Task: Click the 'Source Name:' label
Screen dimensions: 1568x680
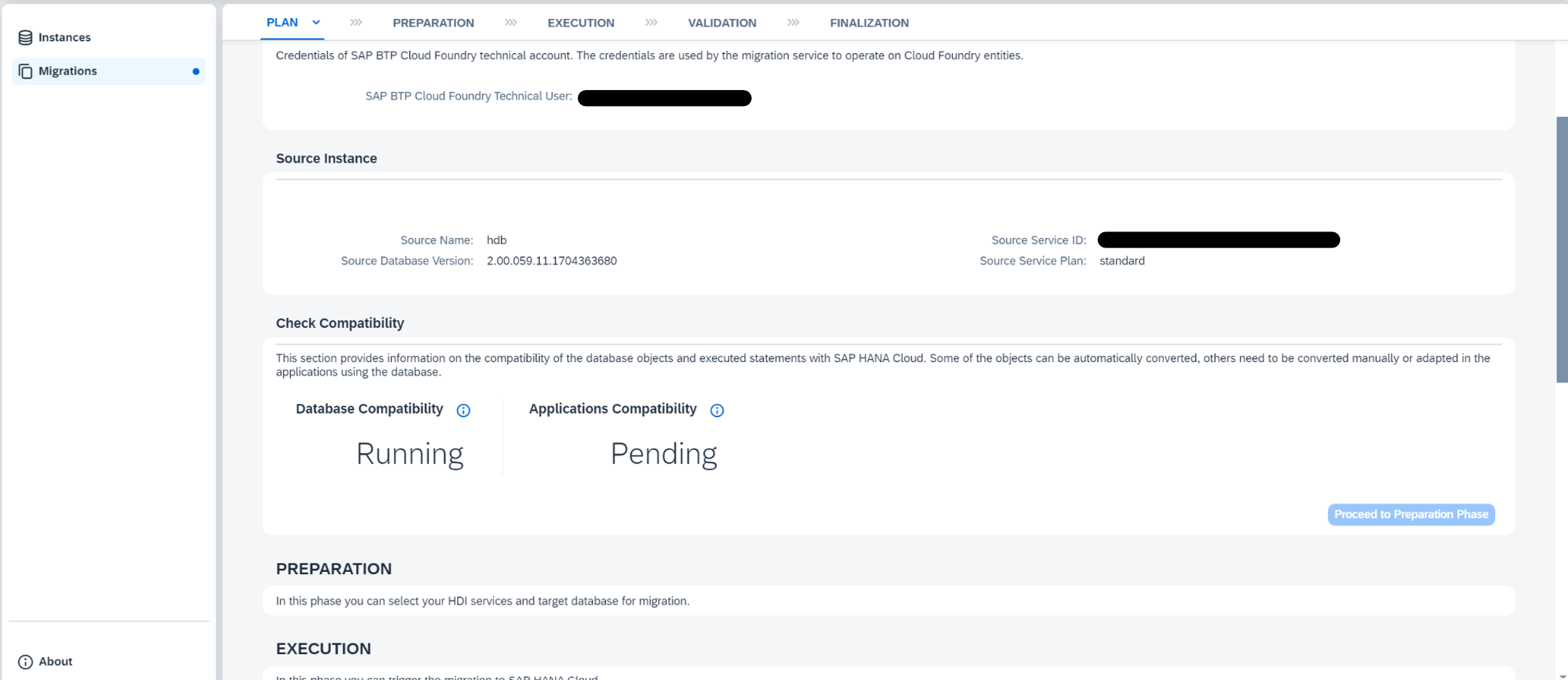Action: click(437, 240)
